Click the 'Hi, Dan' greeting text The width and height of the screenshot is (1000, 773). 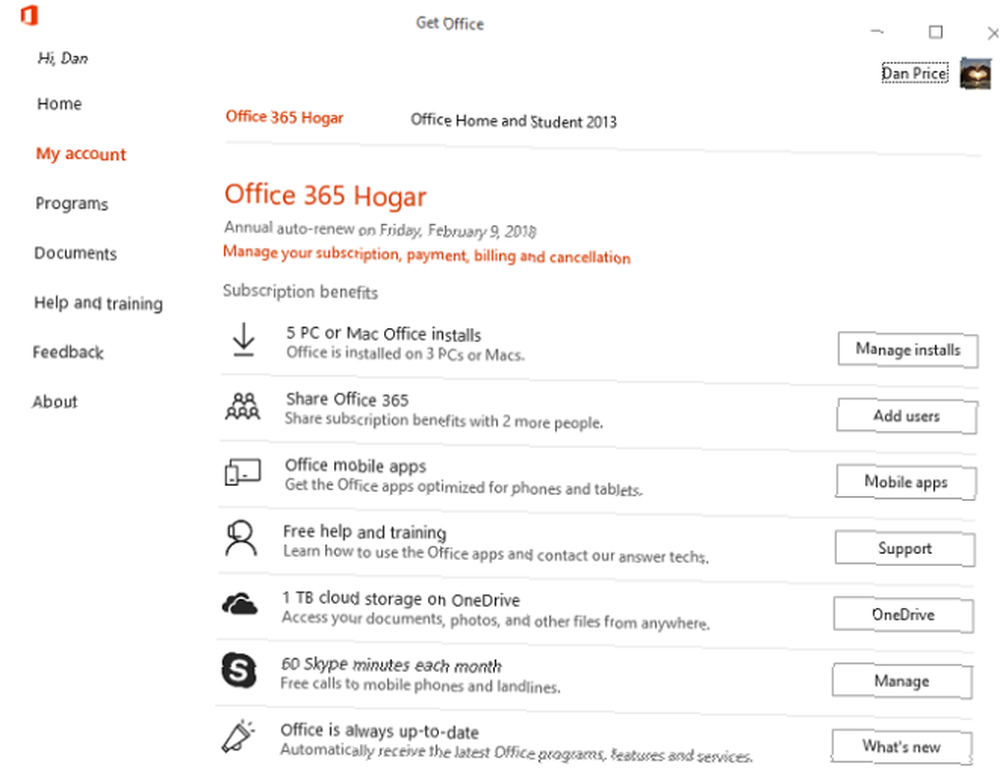point(62,59)
